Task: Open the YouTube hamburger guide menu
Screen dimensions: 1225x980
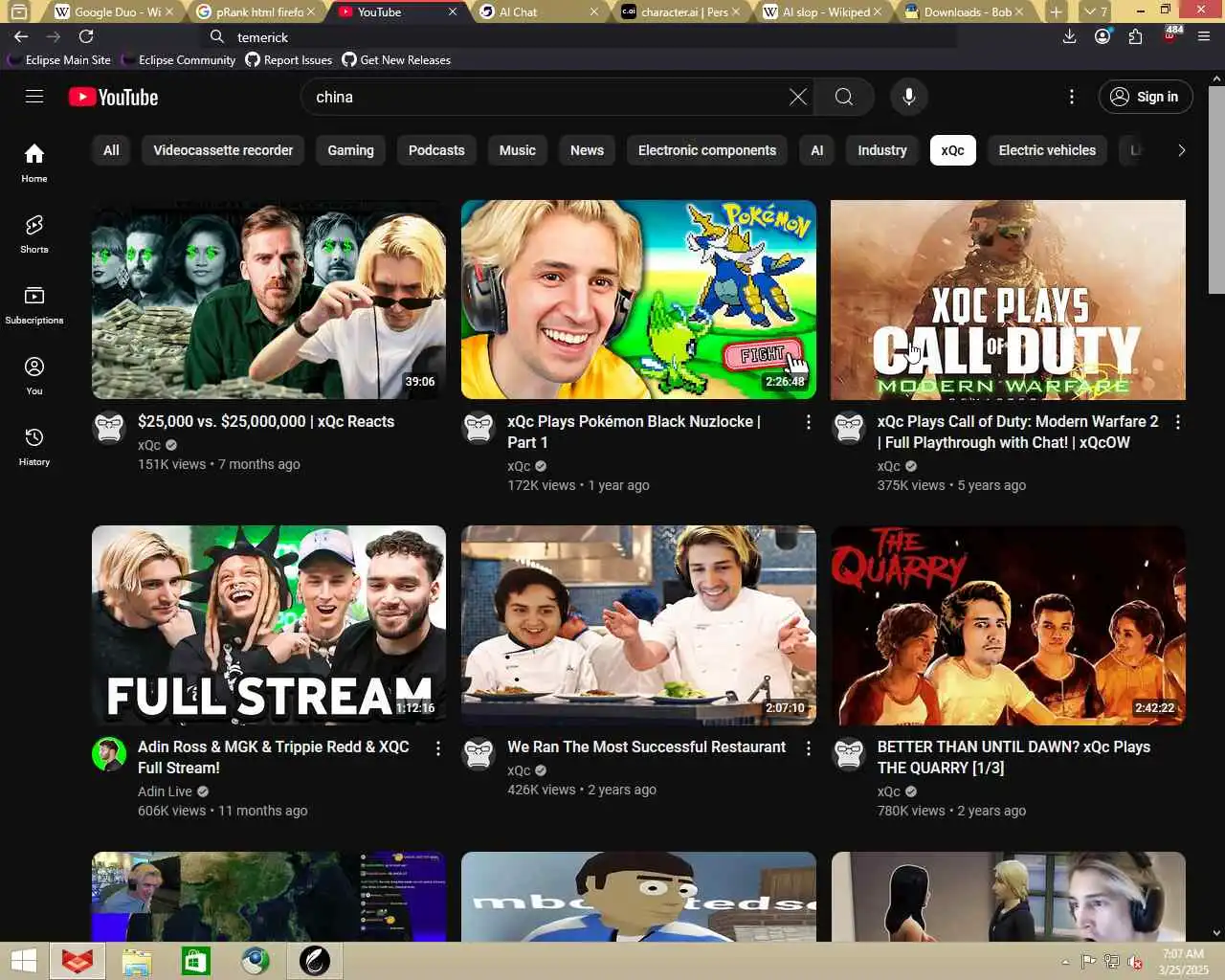Action: (34, 97)
